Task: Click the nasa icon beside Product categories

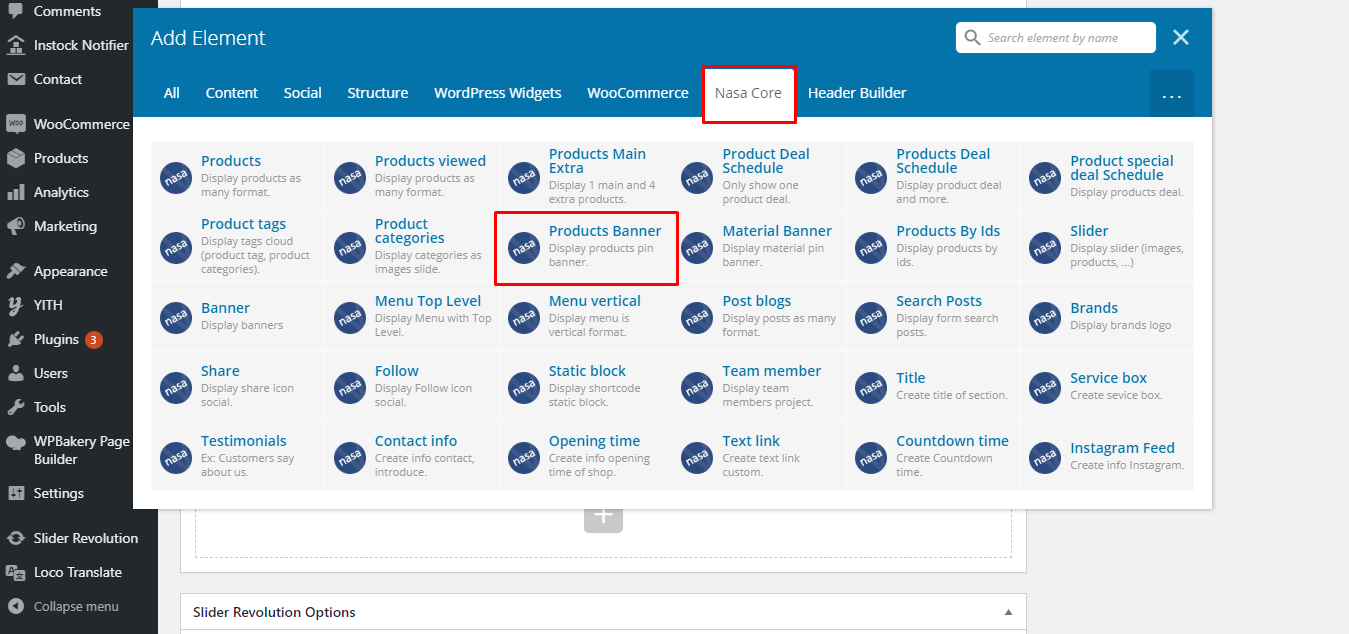Action: tap(350, 248)
